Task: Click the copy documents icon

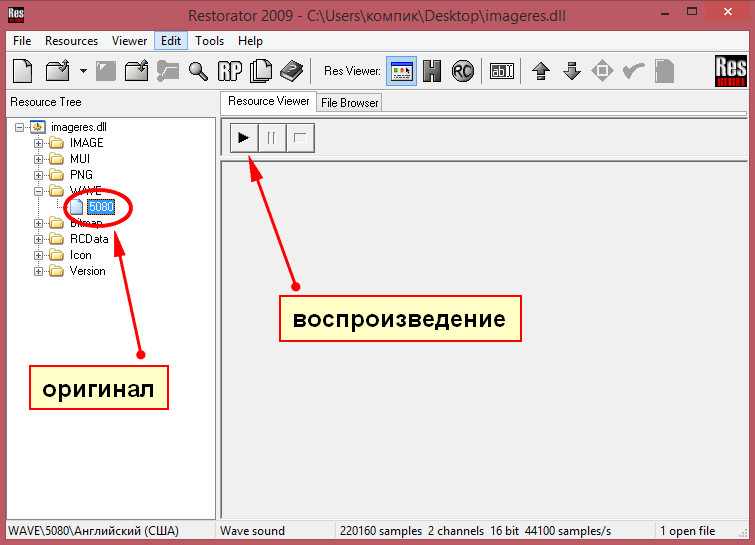Action: 261,71
